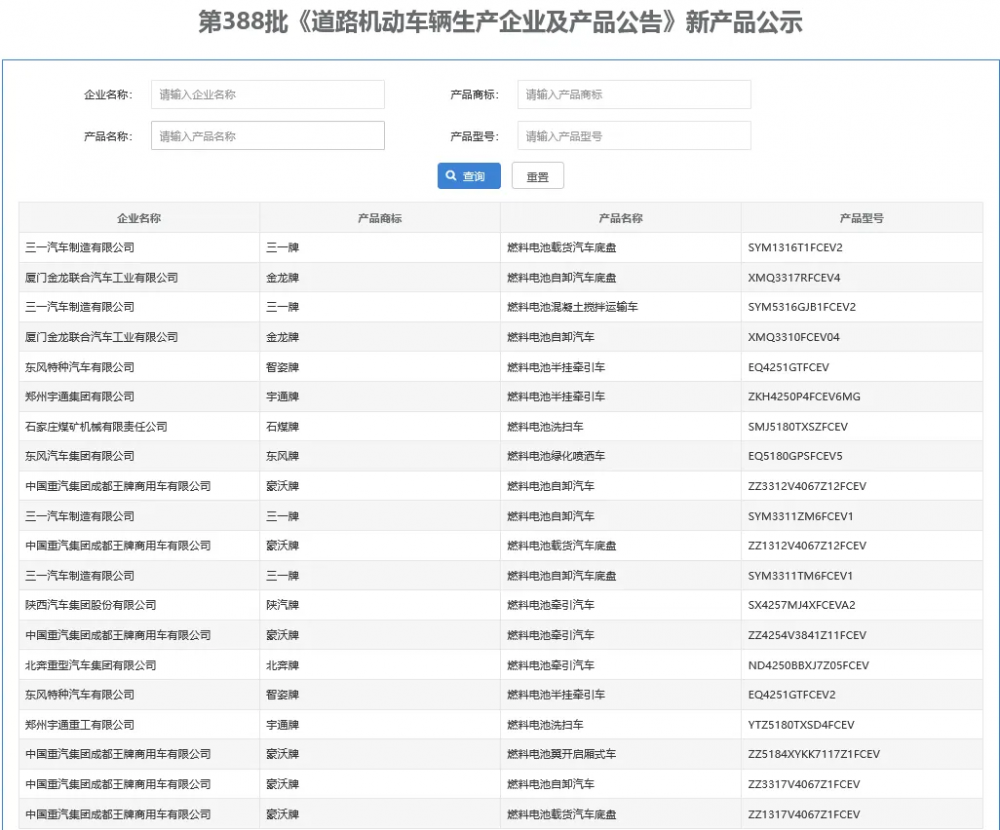
Task: Click 北奔牌 brand cell
Action: point(380,665)
